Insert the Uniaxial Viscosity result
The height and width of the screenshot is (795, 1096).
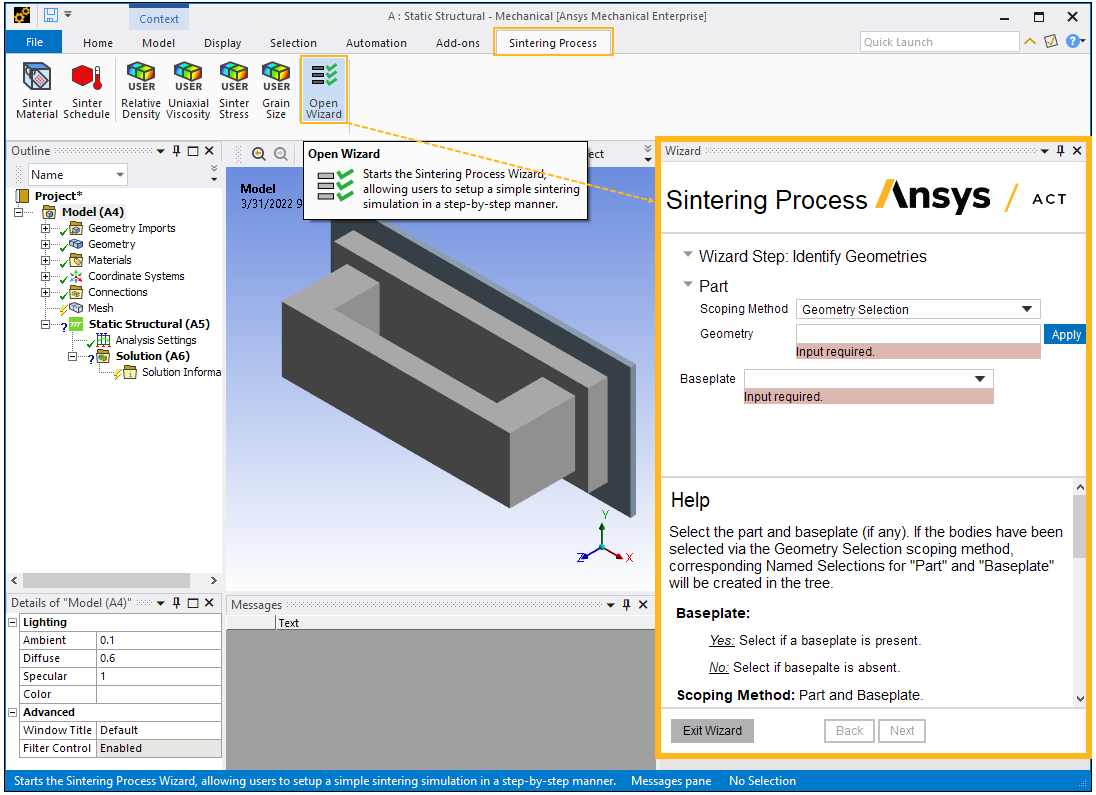click(188, 90)
